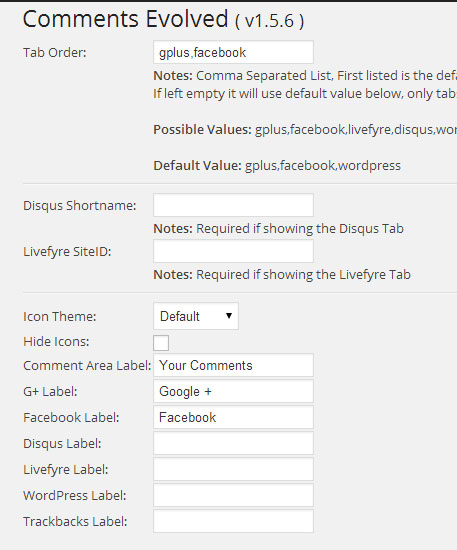Screen dimensions: 457x550
Task: Select the WordPress Label text field
Action: tap(233, 495)
